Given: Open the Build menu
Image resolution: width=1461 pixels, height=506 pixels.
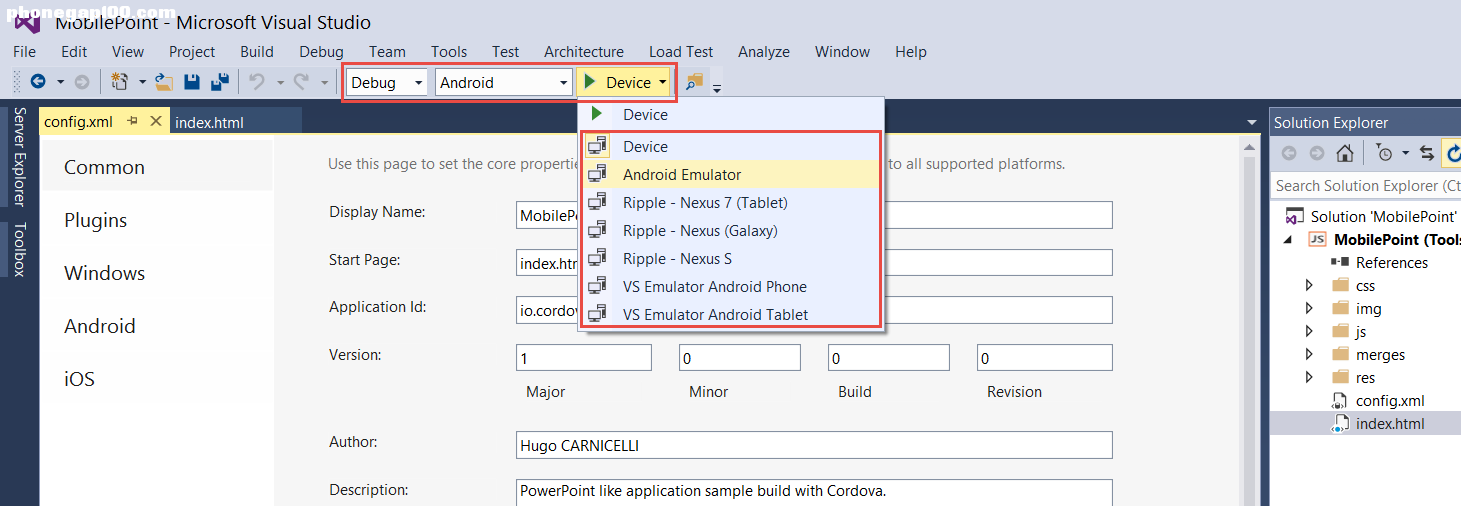Looking at the screenshot, I should [257, 51].
